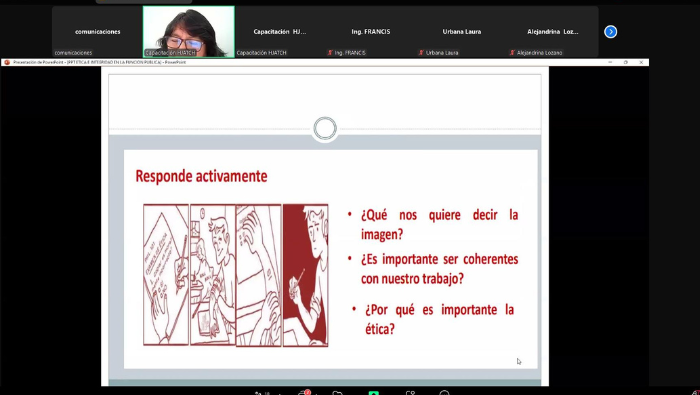The width and height of the screenshot is (700, 395).
Task: Open chat icon with red notification badge
Action: coord(305,393)
